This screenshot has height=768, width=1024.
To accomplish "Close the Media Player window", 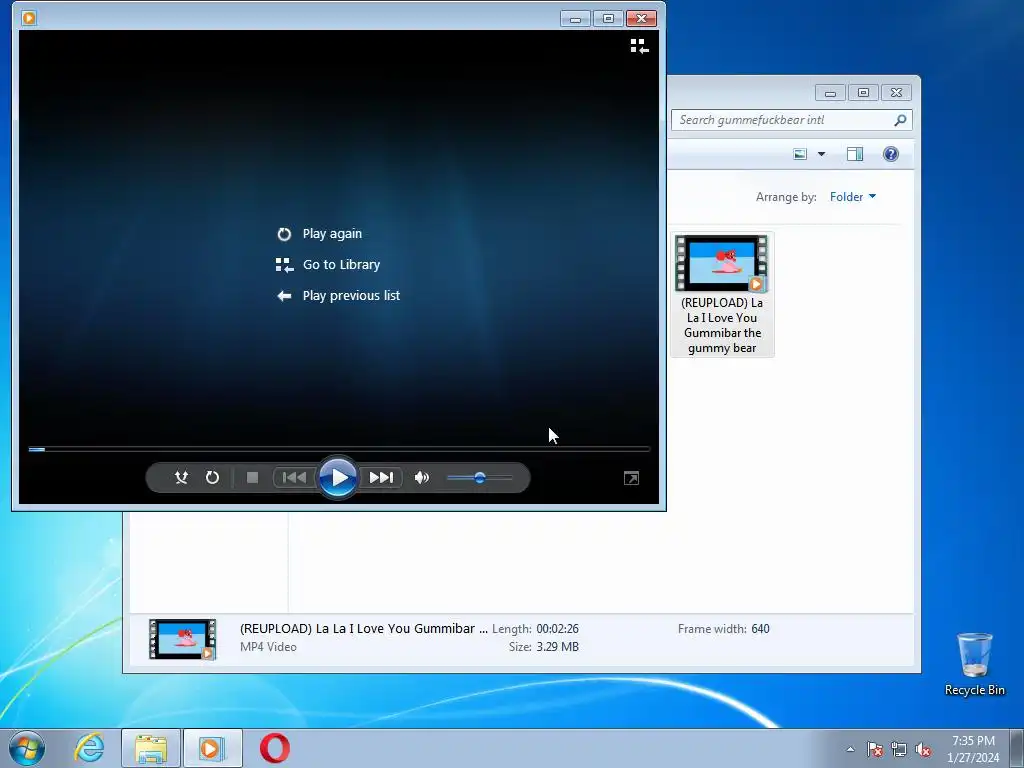I will click(641, 18).
